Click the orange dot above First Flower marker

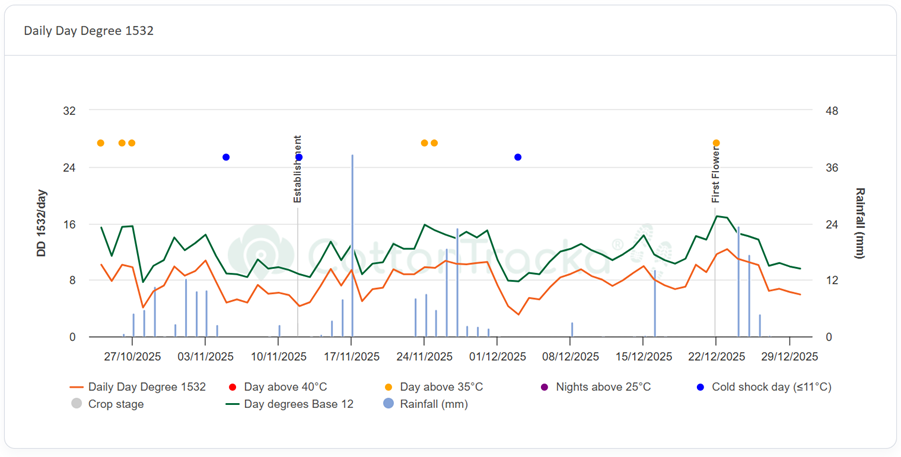coord(716,143)
